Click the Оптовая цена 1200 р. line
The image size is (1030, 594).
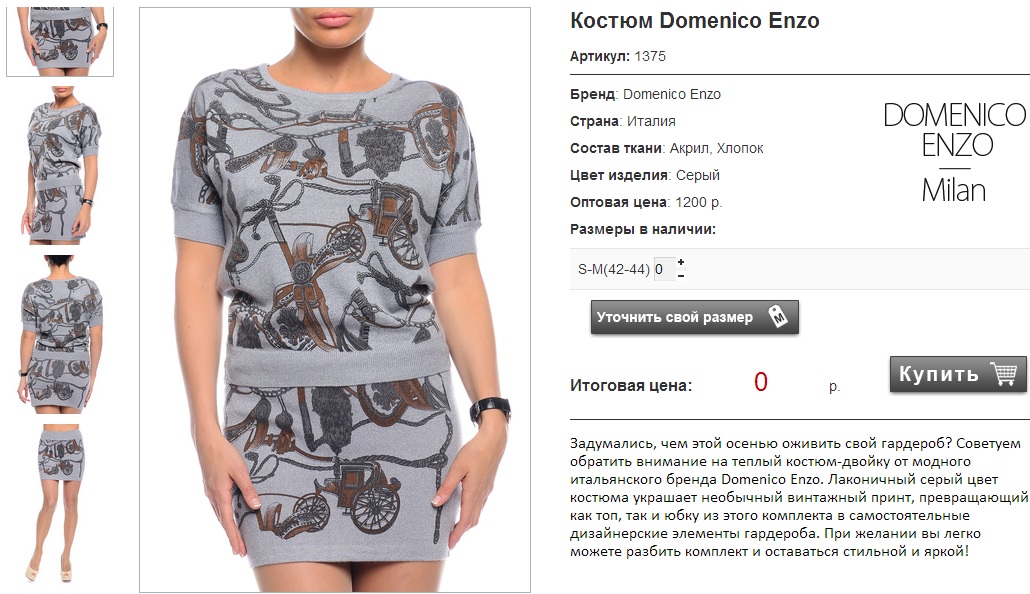(646, 202)
